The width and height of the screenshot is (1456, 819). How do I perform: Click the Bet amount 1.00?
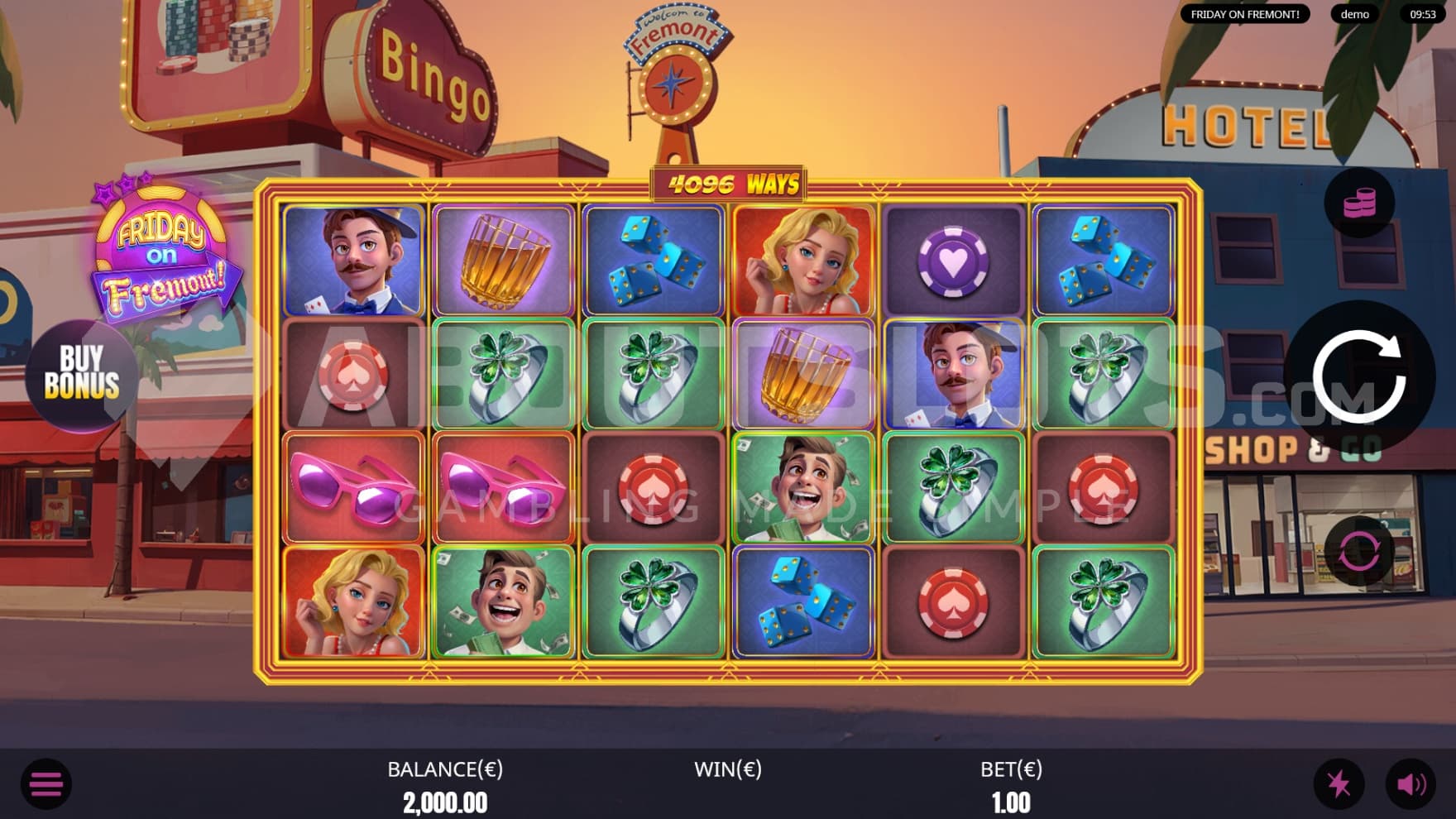point(1011,802)
